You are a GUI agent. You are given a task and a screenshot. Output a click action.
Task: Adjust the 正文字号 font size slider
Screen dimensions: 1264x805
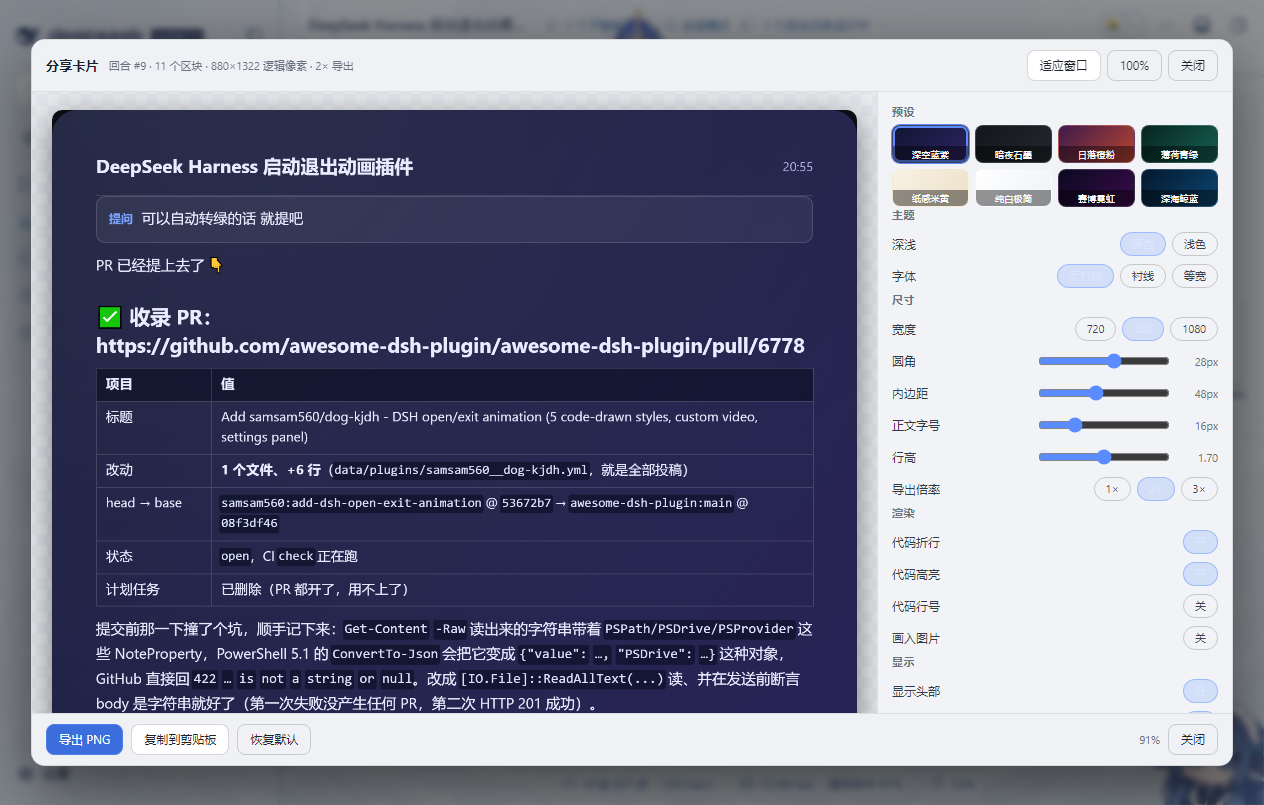pyautogui.click(x=1104, y=425)
